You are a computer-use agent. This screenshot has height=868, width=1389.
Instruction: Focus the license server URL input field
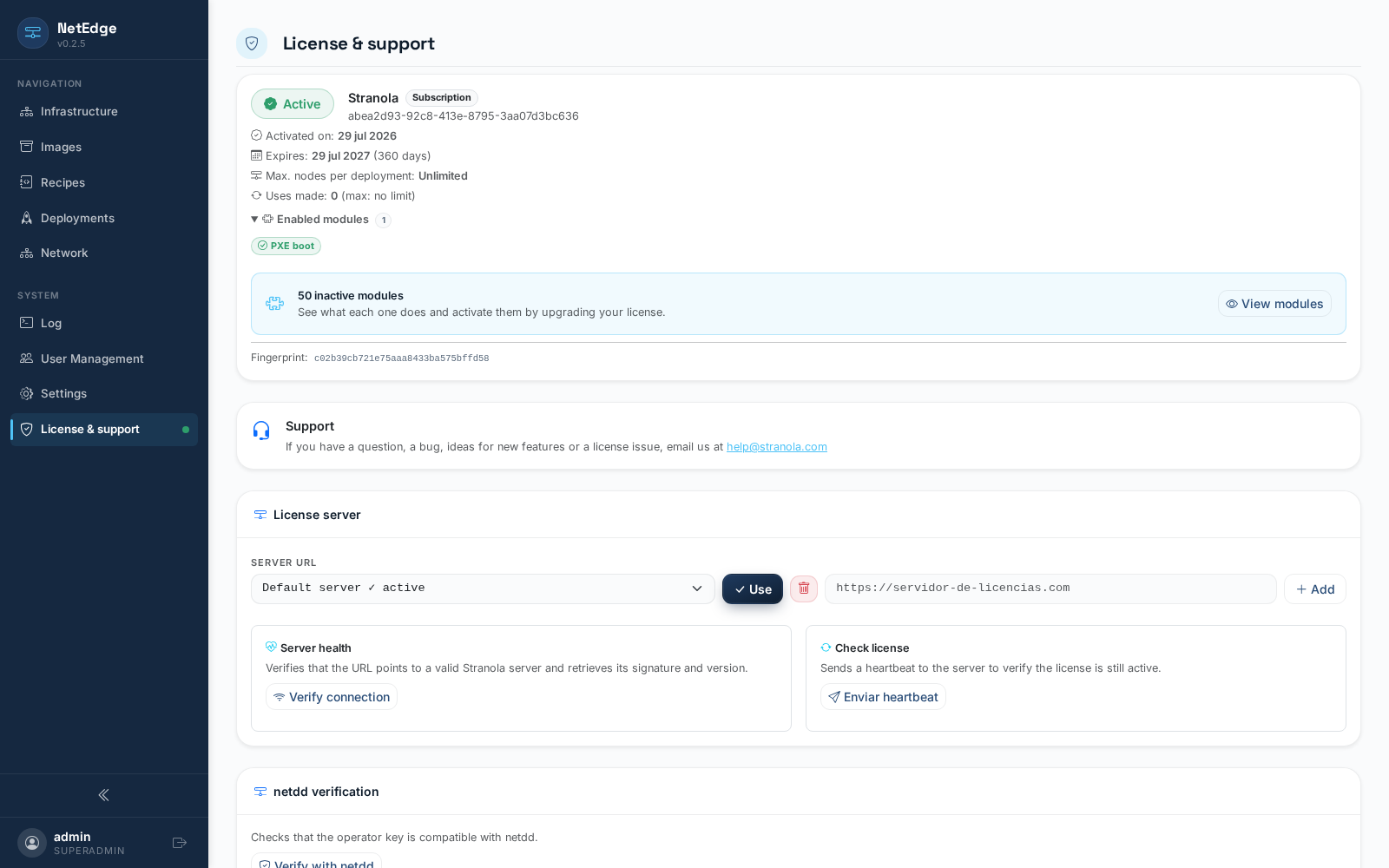coord(1050,589)
